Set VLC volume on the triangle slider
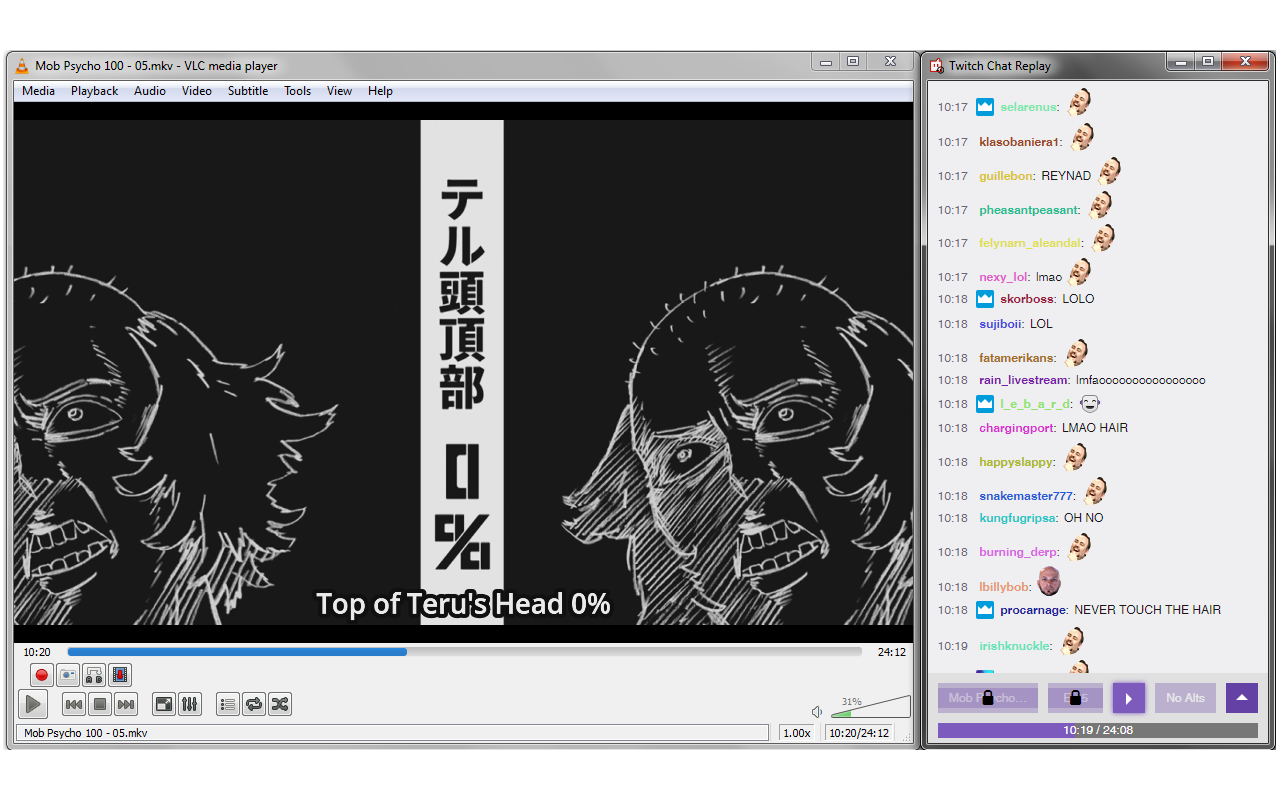Image resolution: width=1280 pixels, height=800 pixels. [870, 707]
